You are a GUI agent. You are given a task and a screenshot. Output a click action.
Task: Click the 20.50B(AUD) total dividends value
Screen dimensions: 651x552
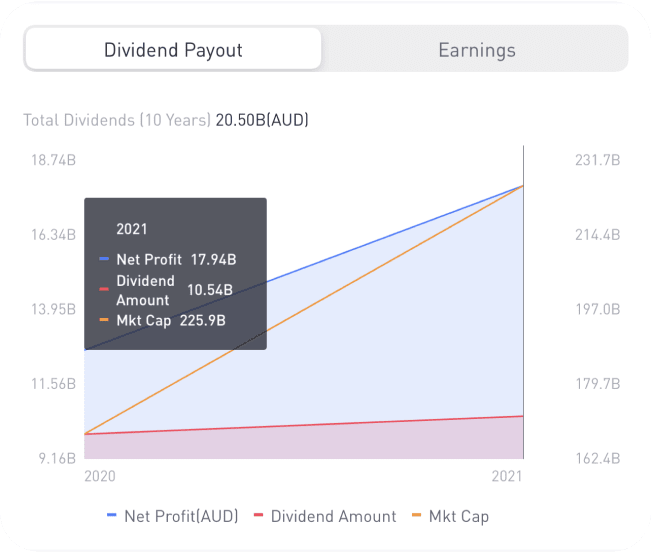coord(262,120)
